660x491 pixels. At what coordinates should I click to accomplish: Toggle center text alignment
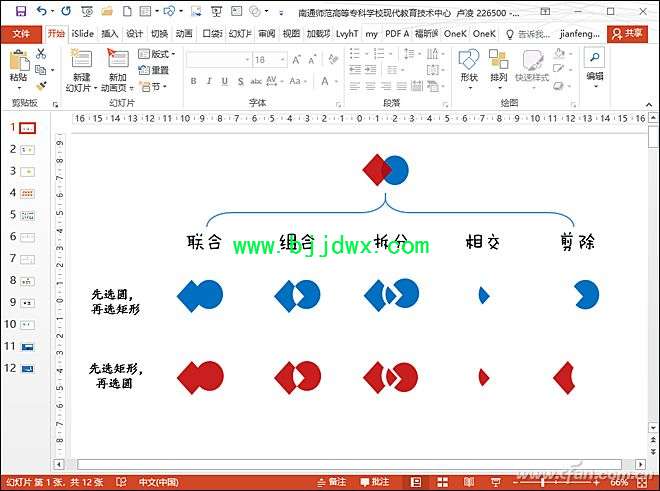[370, 86]
